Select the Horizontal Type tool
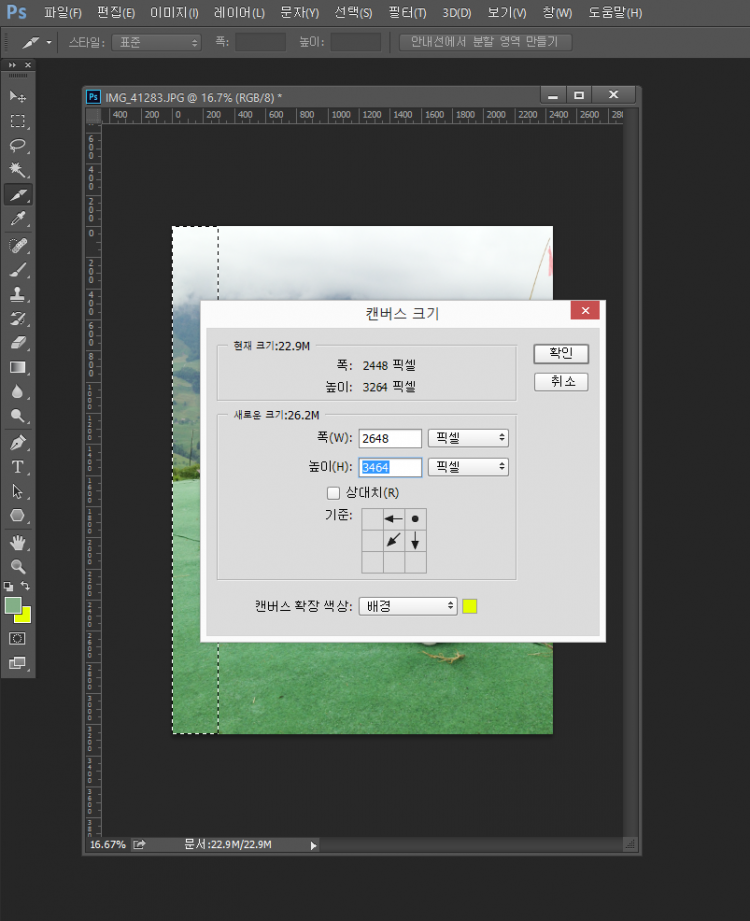 pyautogui.click(x=18, y=467)
